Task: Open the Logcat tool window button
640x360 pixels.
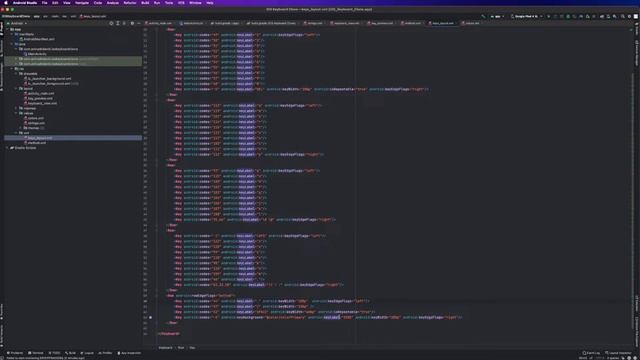Action: click(87, 353)
